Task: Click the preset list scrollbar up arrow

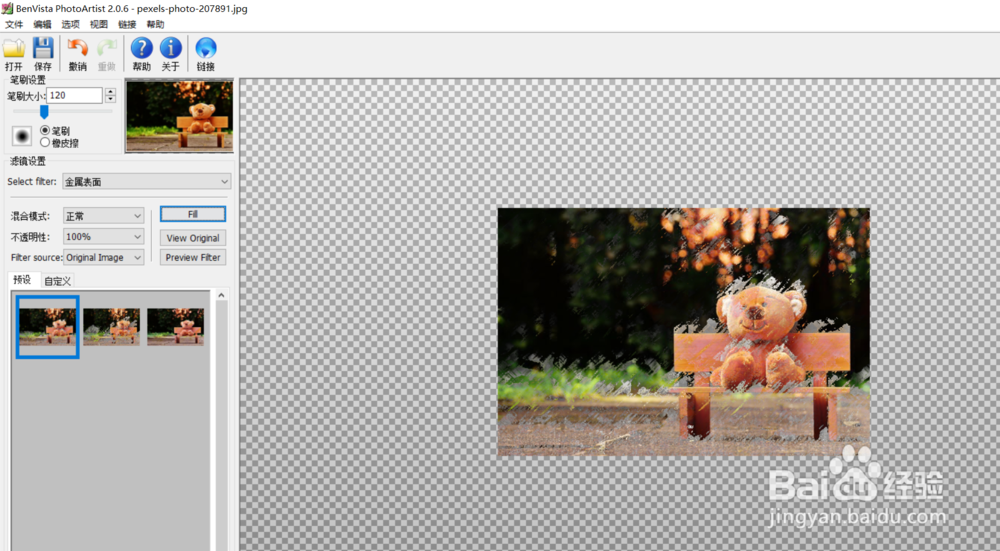Action: (x=221, y=295)
